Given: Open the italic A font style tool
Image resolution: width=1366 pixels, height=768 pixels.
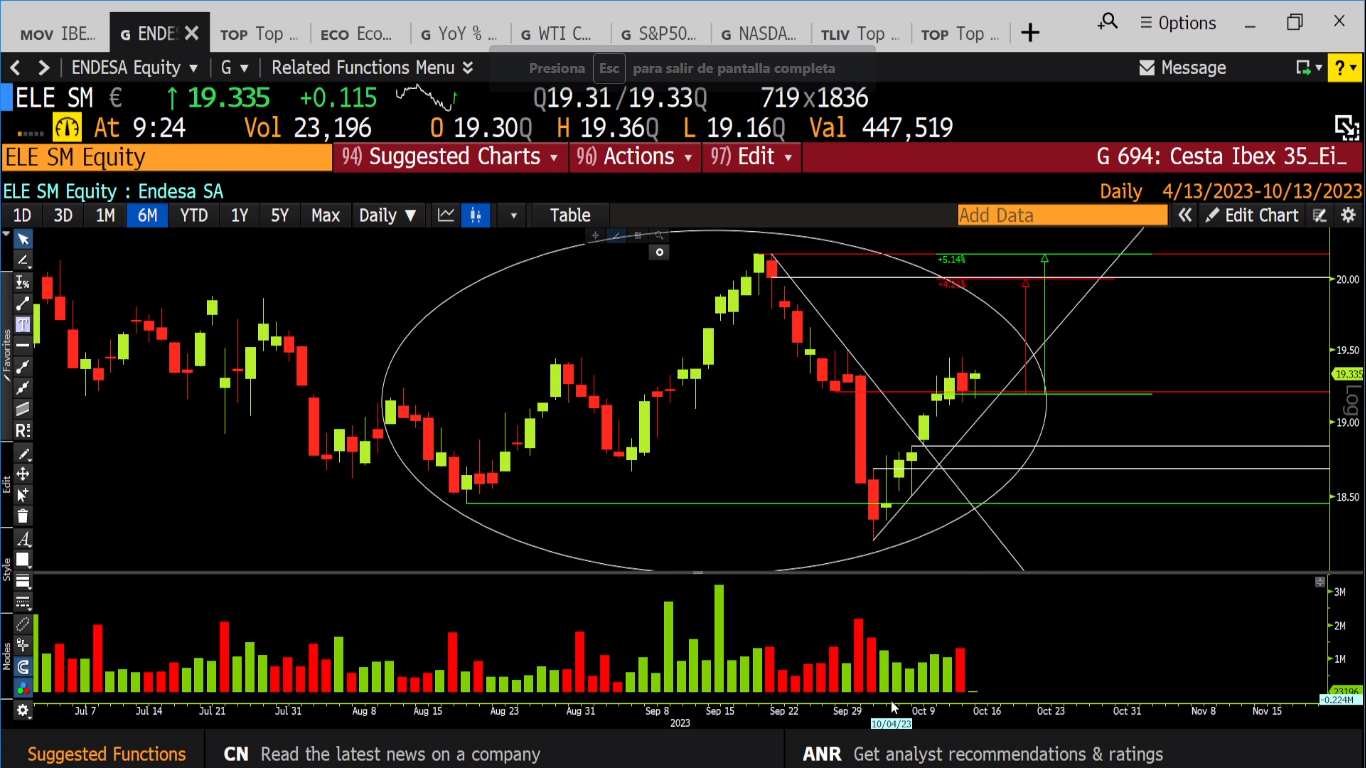Looking at the screenshot, I should tap(22, 539).
